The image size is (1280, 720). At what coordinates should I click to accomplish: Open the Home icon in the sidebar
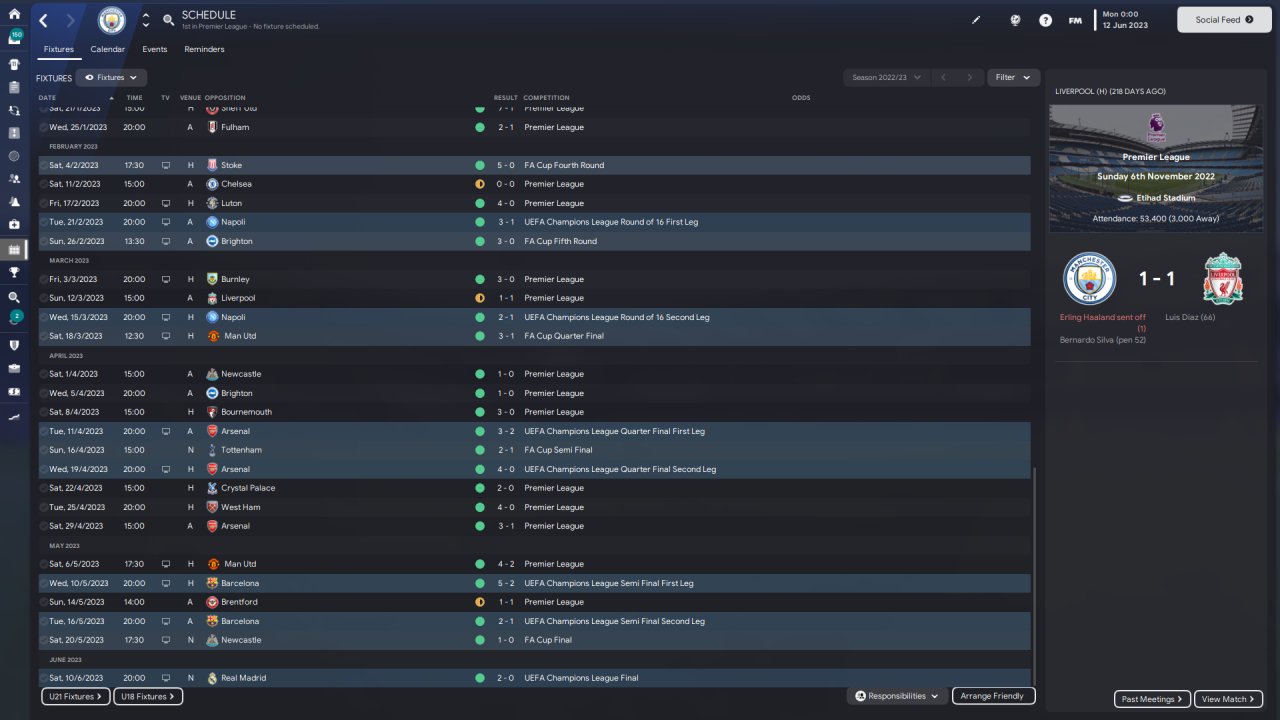tap(14, 14)
